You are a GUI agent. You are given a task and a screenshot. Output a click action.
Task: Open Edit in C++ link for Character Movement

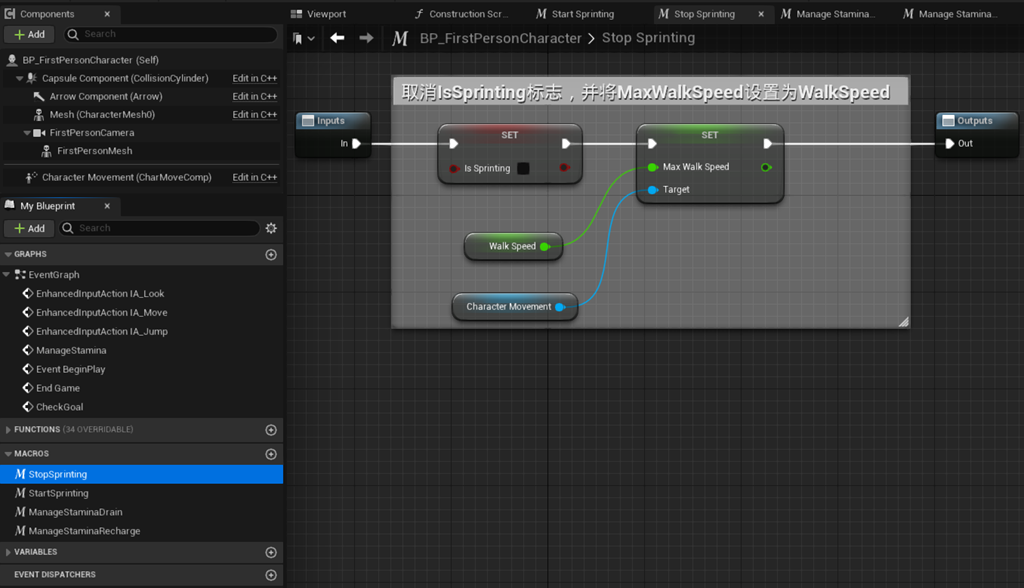coord(255,177)
